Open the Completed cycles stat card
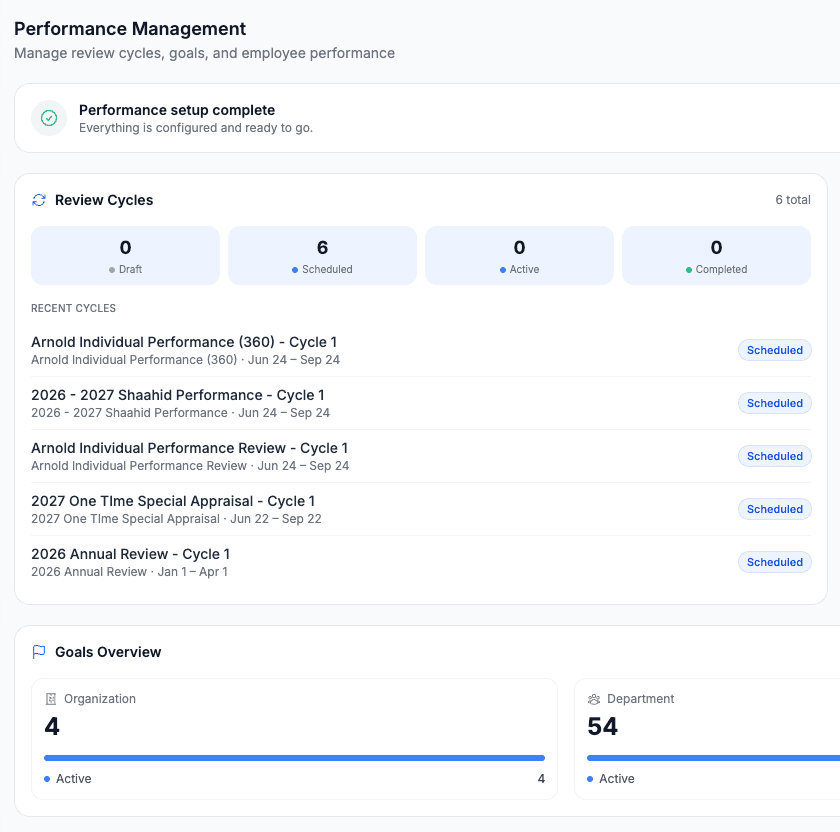 pyautogui.click(x=716, y=256)
